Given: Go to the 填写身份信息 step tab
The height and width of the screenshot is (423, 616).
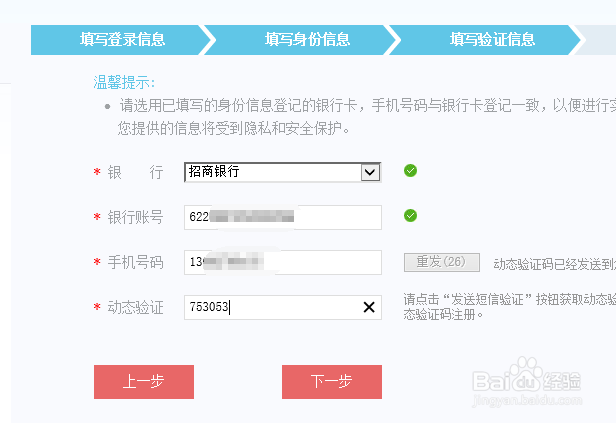Looking at the screenshot, I should 307,40.
